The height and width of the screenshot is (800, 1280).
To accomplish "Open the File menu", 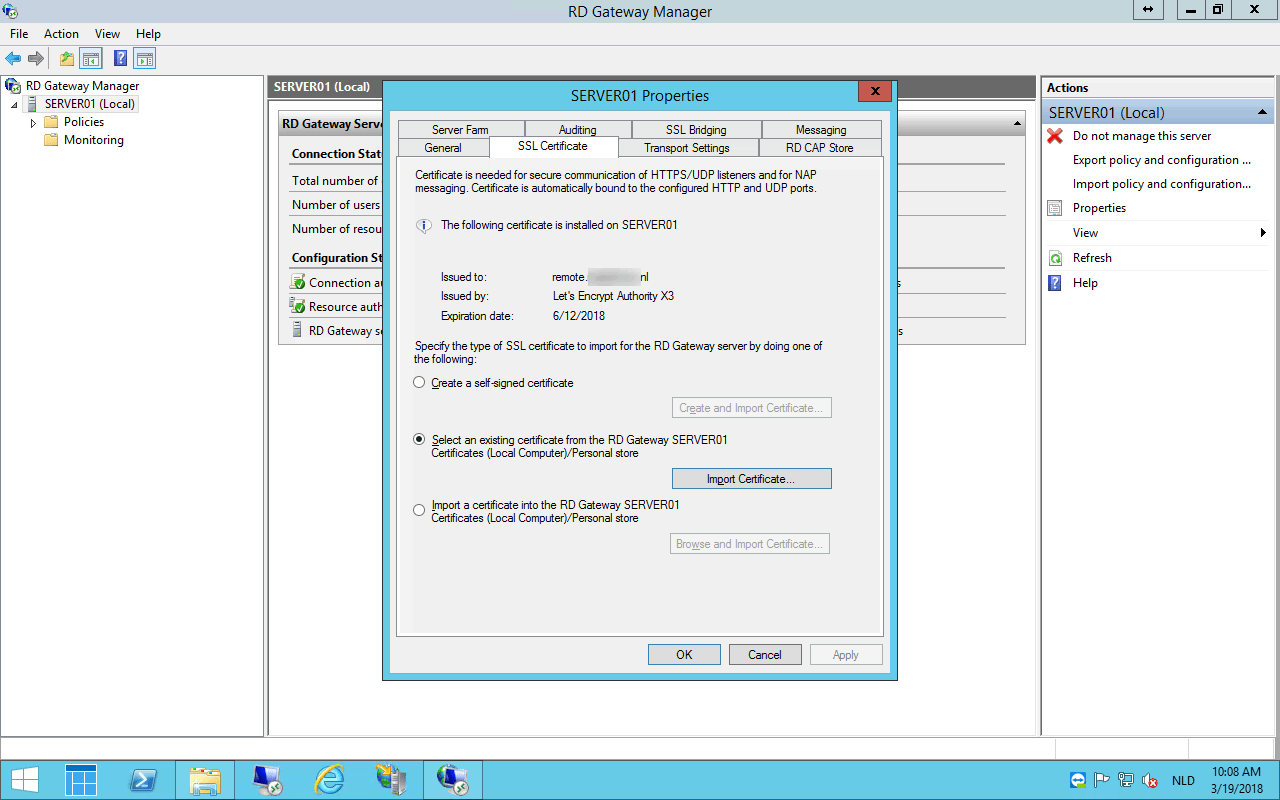I will pyautogui.click(x=19, y=34).
